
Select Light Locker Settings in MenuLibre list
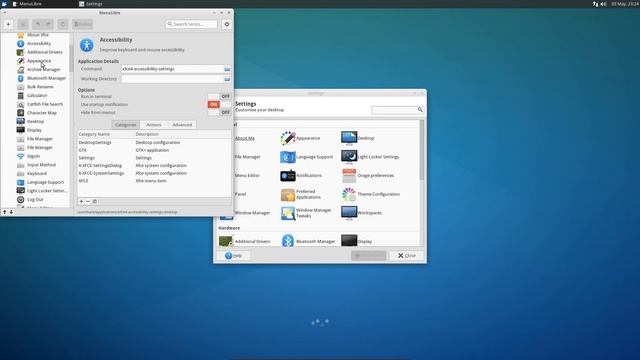(x=47, y=191)
